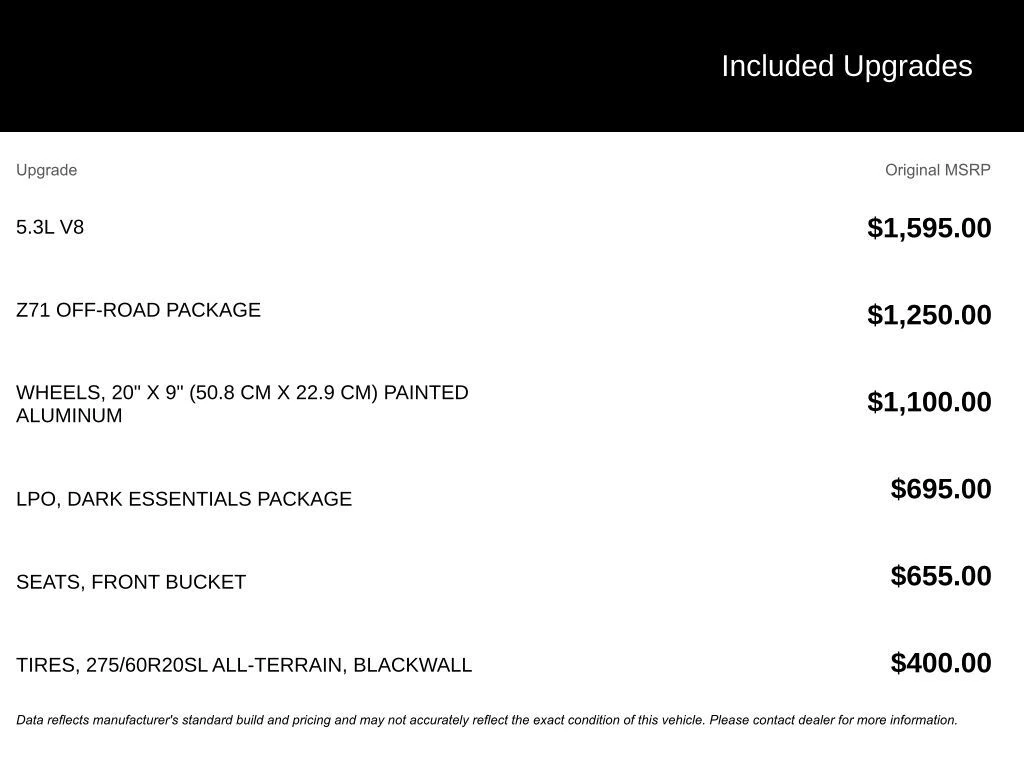Click the word ALUMINUM in the wheels entry
Viewport: 1024px width, 768px height.
(x=69, y=416)
